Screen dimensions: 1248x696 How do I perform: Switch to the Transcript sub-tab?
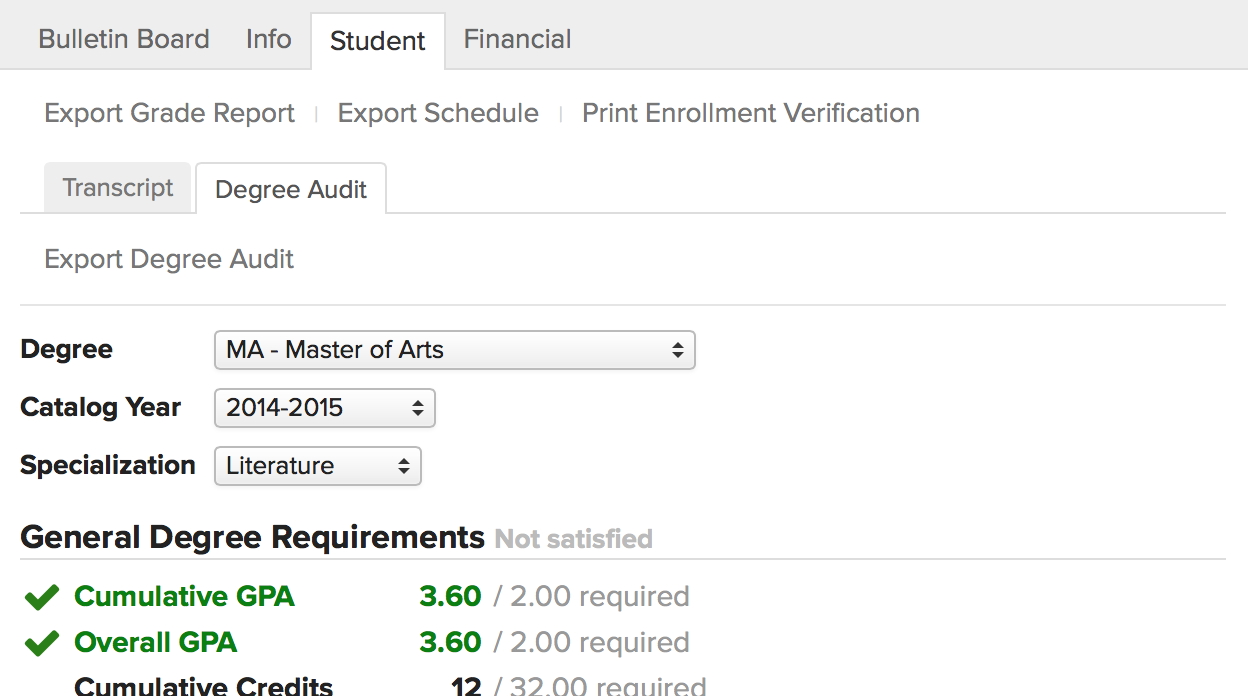coord(118,188)
